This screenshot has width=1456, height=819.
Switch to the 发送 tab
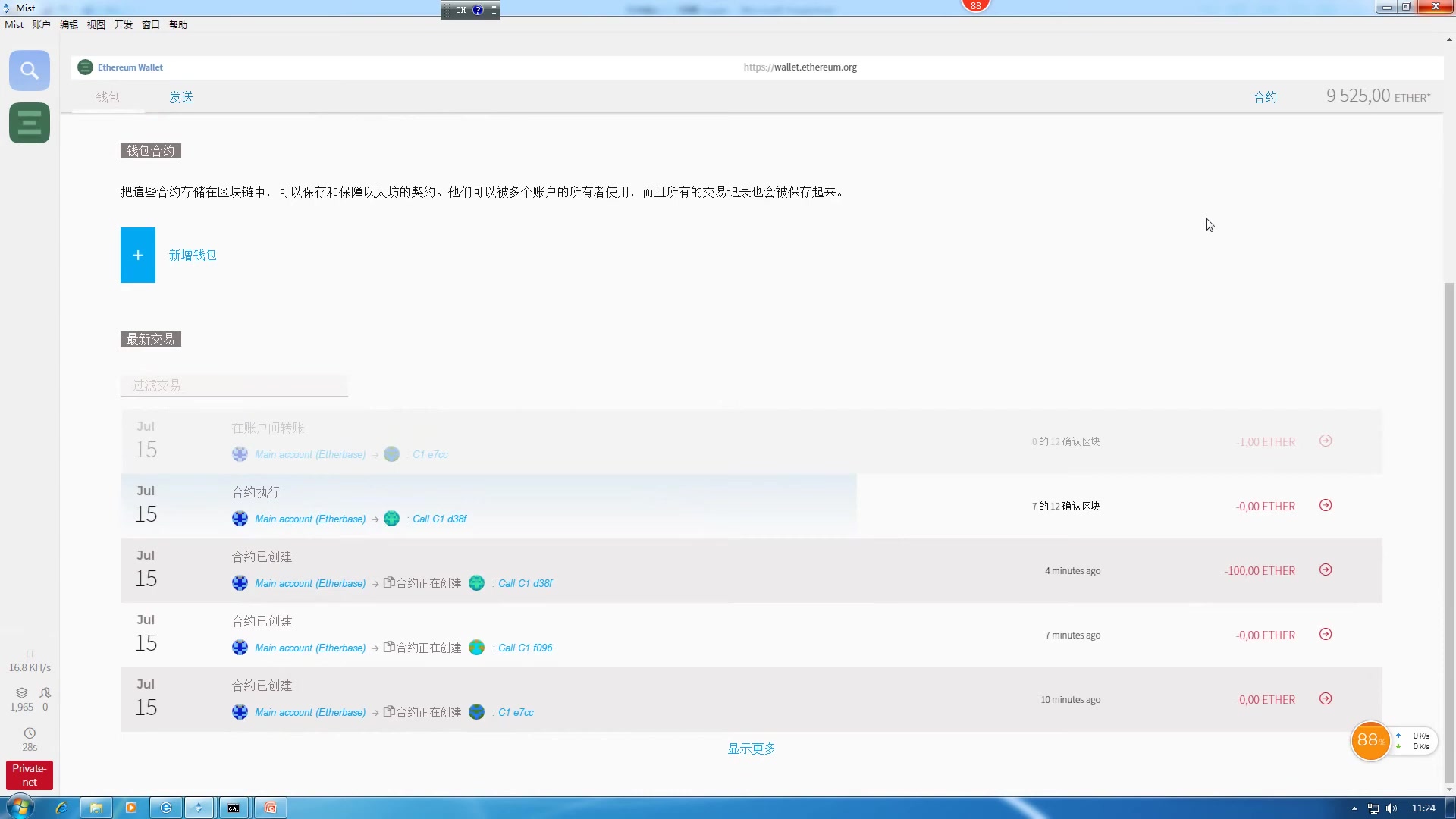[x=181, y=97]
